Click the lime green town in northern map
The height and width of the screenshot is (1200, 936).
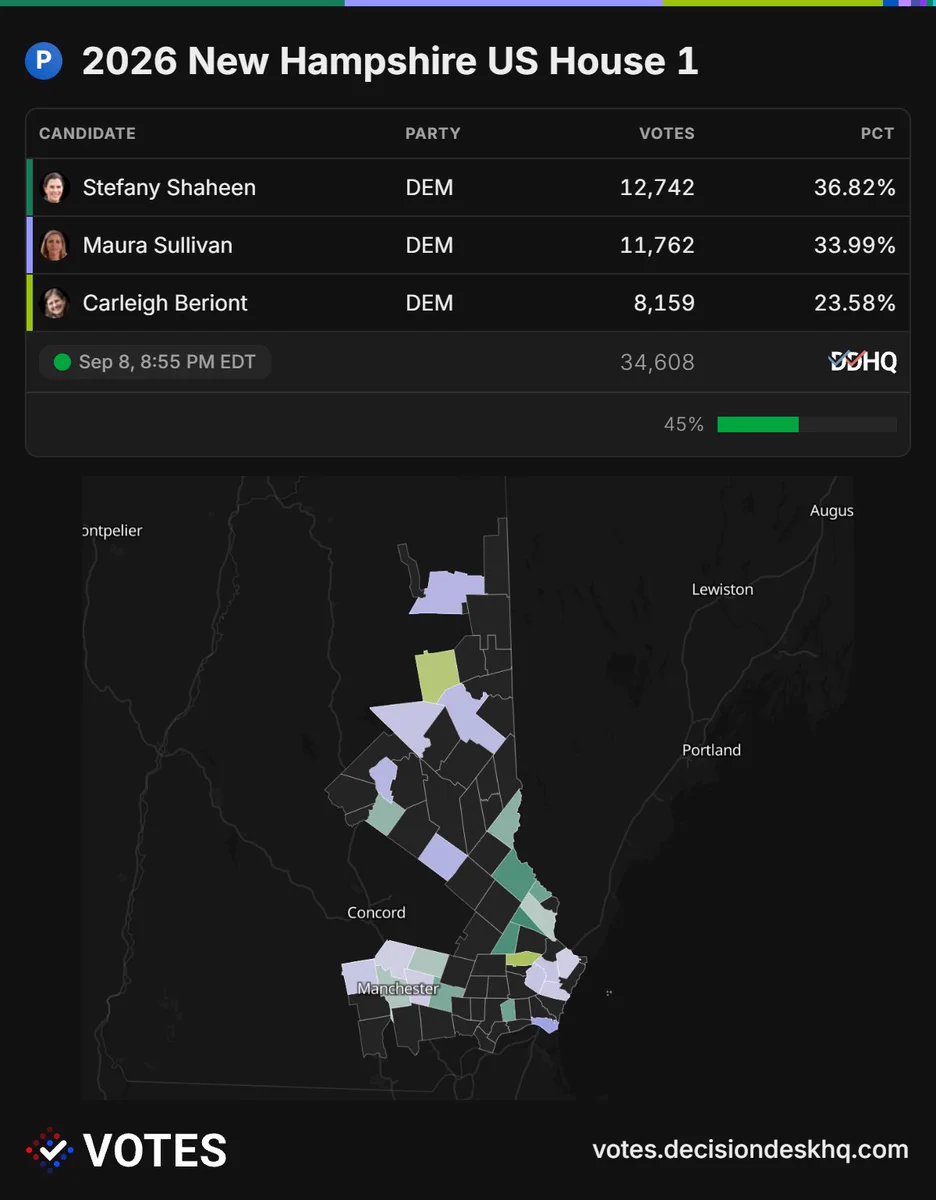pyautogui.click(x=437, y=675)
